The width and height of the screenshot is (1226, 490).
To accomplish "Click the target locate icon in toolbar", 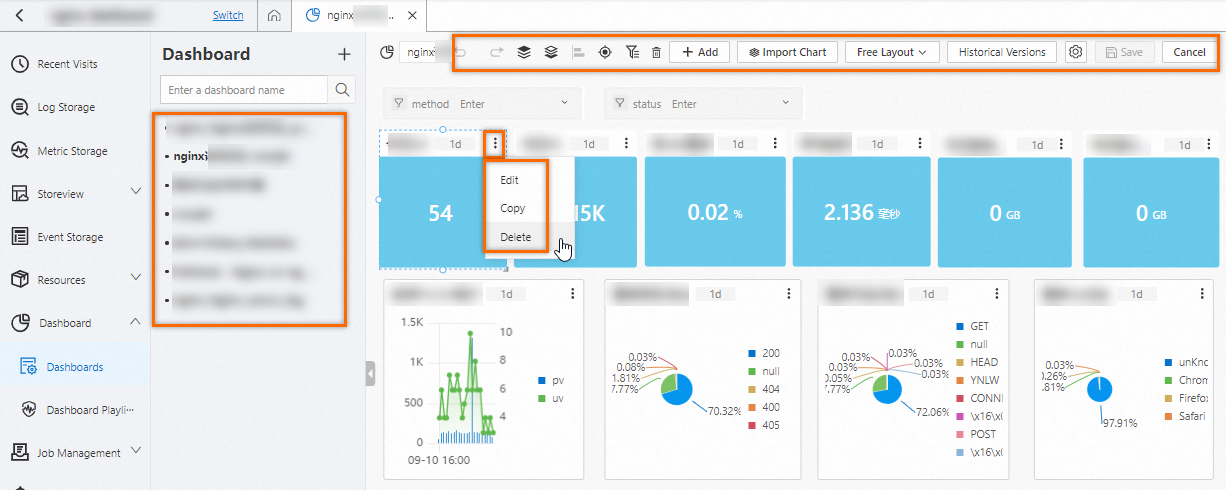I will click(605, 52).
